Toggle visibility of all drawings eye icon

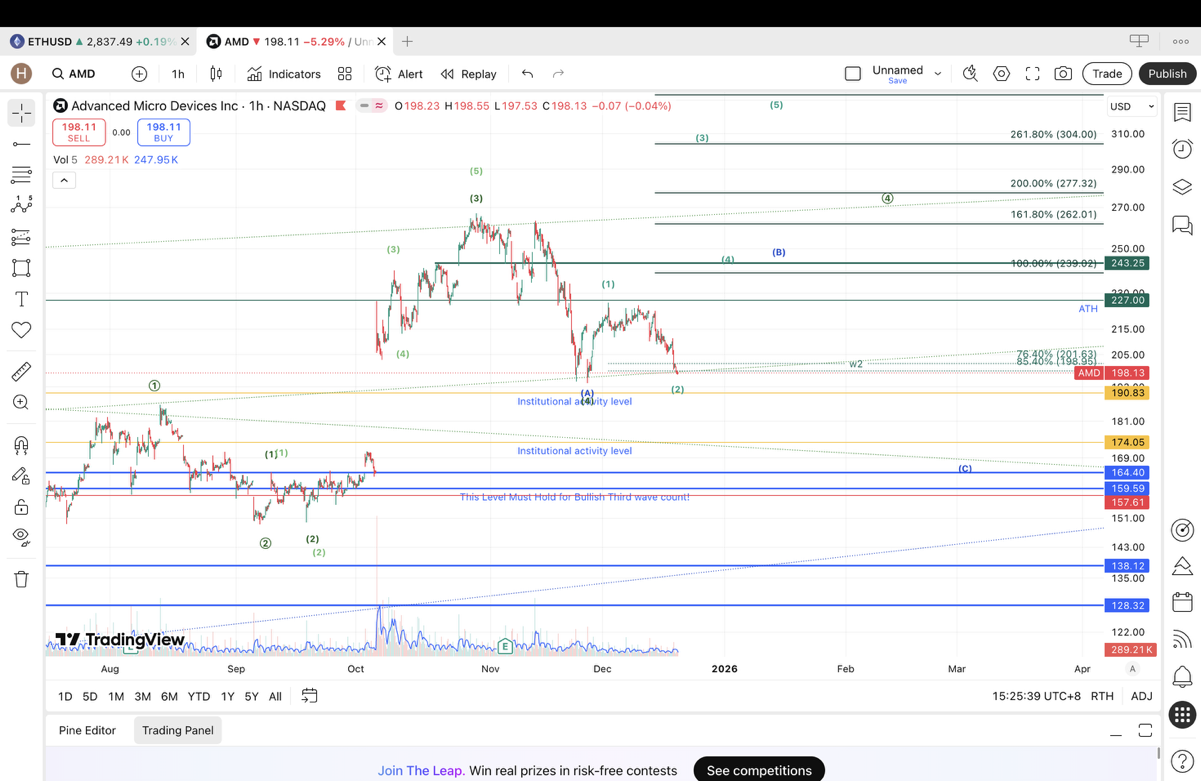point(21,537)
